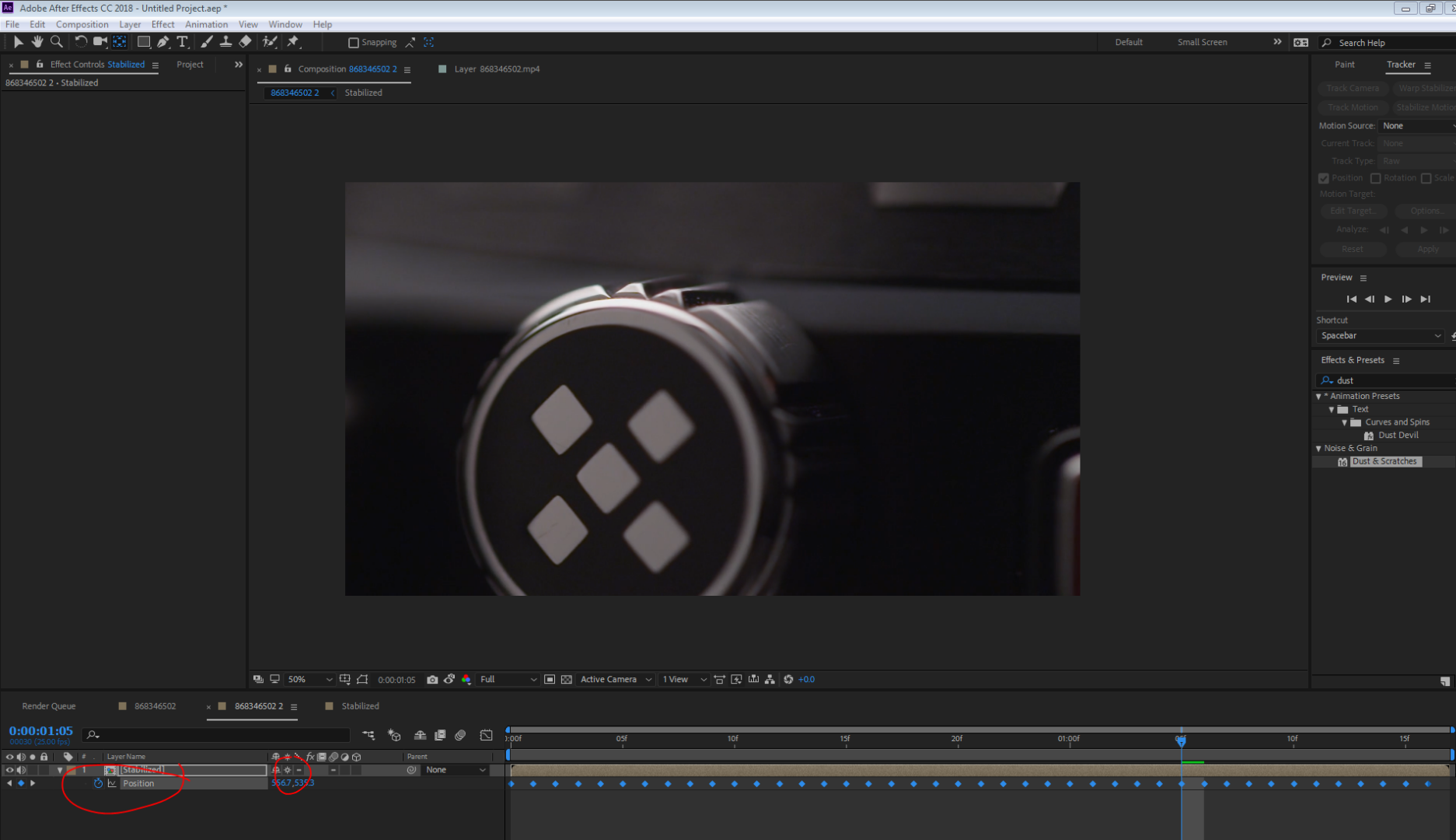Image resolution: width=1456 pixels, height=840 pixels.
Task: Click the current time indicator showing 0:00:01:05
Action: pyautogui.click(x=41, y=731)
